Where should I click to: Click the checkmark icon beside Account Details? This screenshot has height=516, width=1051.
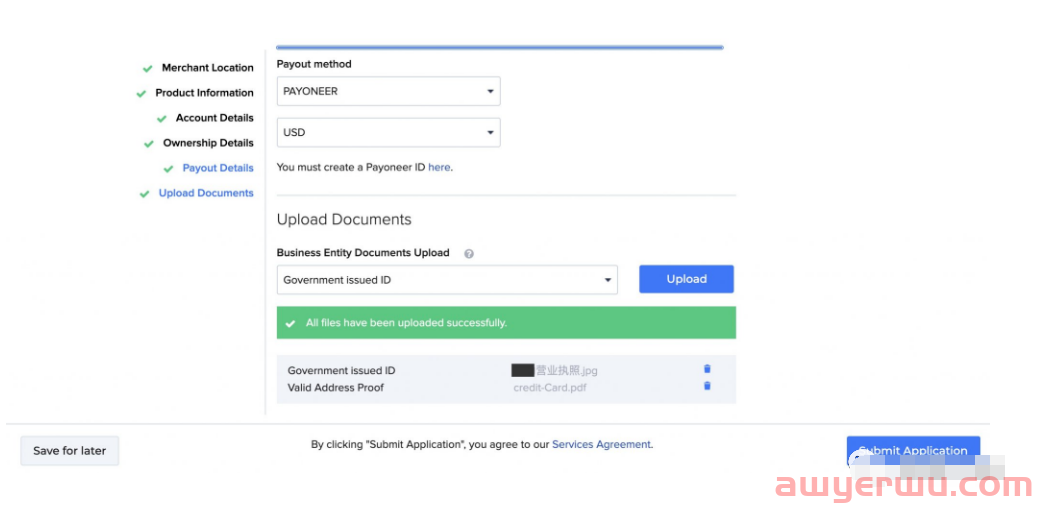pyautogui.click(x=162, y=119)
